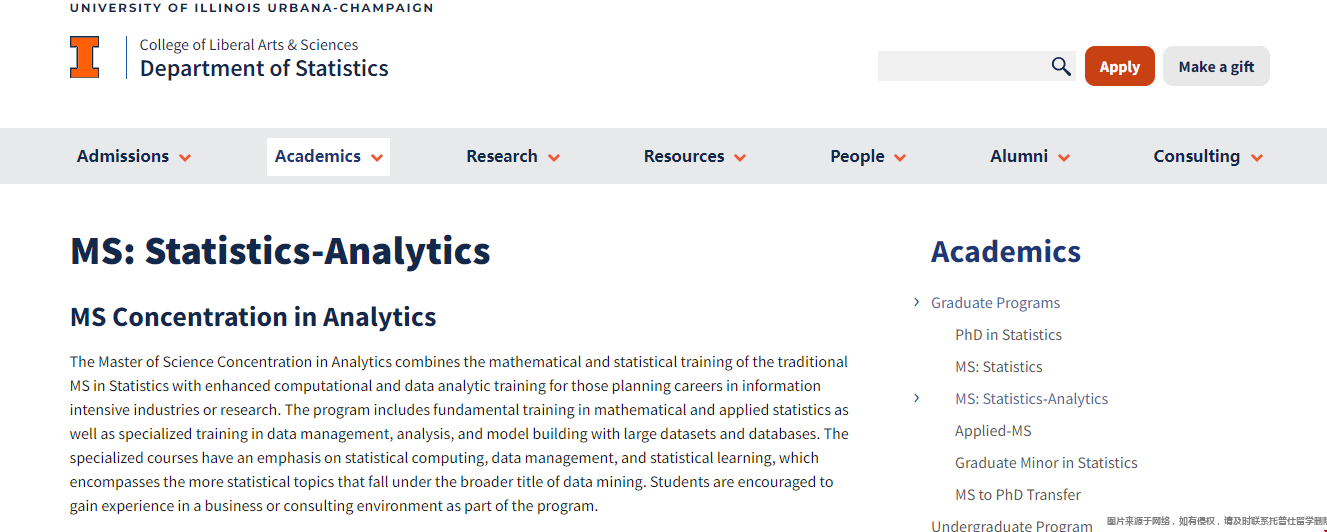
Task: Open the Resources dropdown chevron
Action: pyautogui.click(x=740, y=158)
